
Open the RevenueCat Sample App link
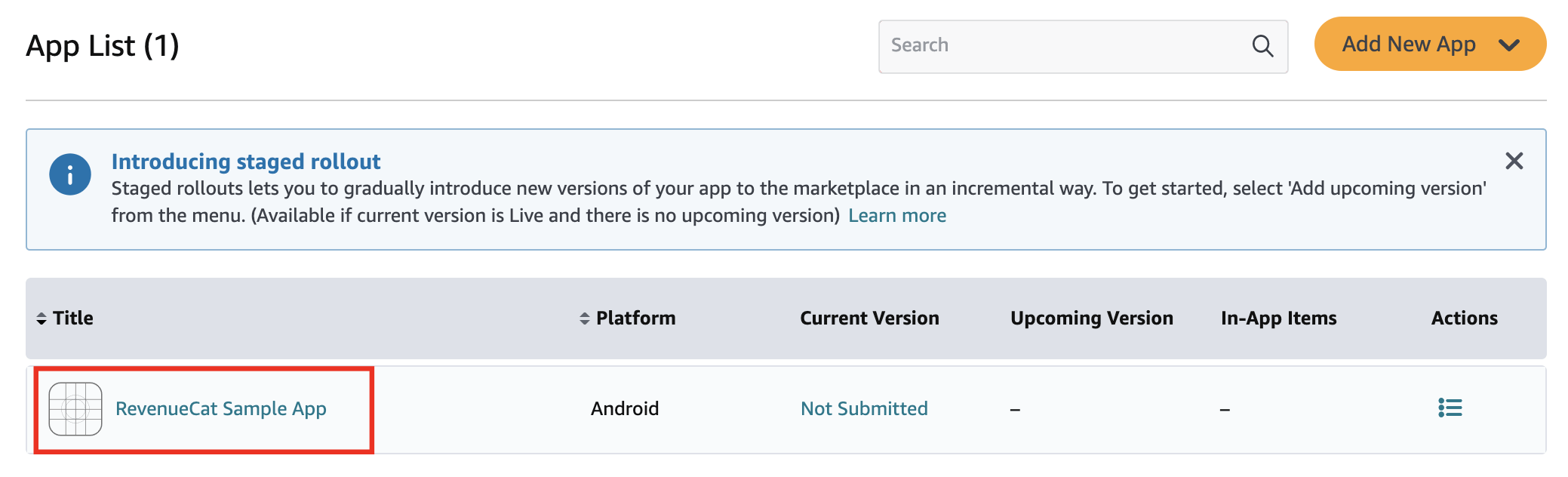pos(220,409)
